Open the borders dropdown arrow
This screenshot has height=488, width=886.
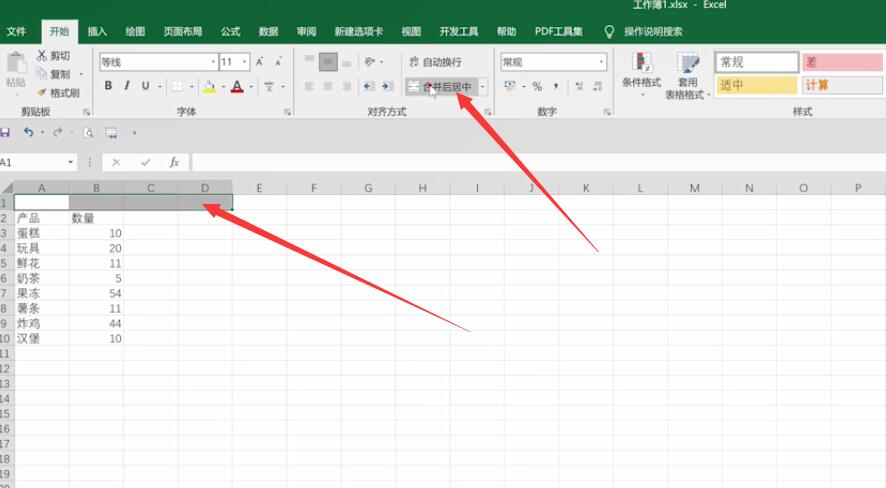pos(191,86)
